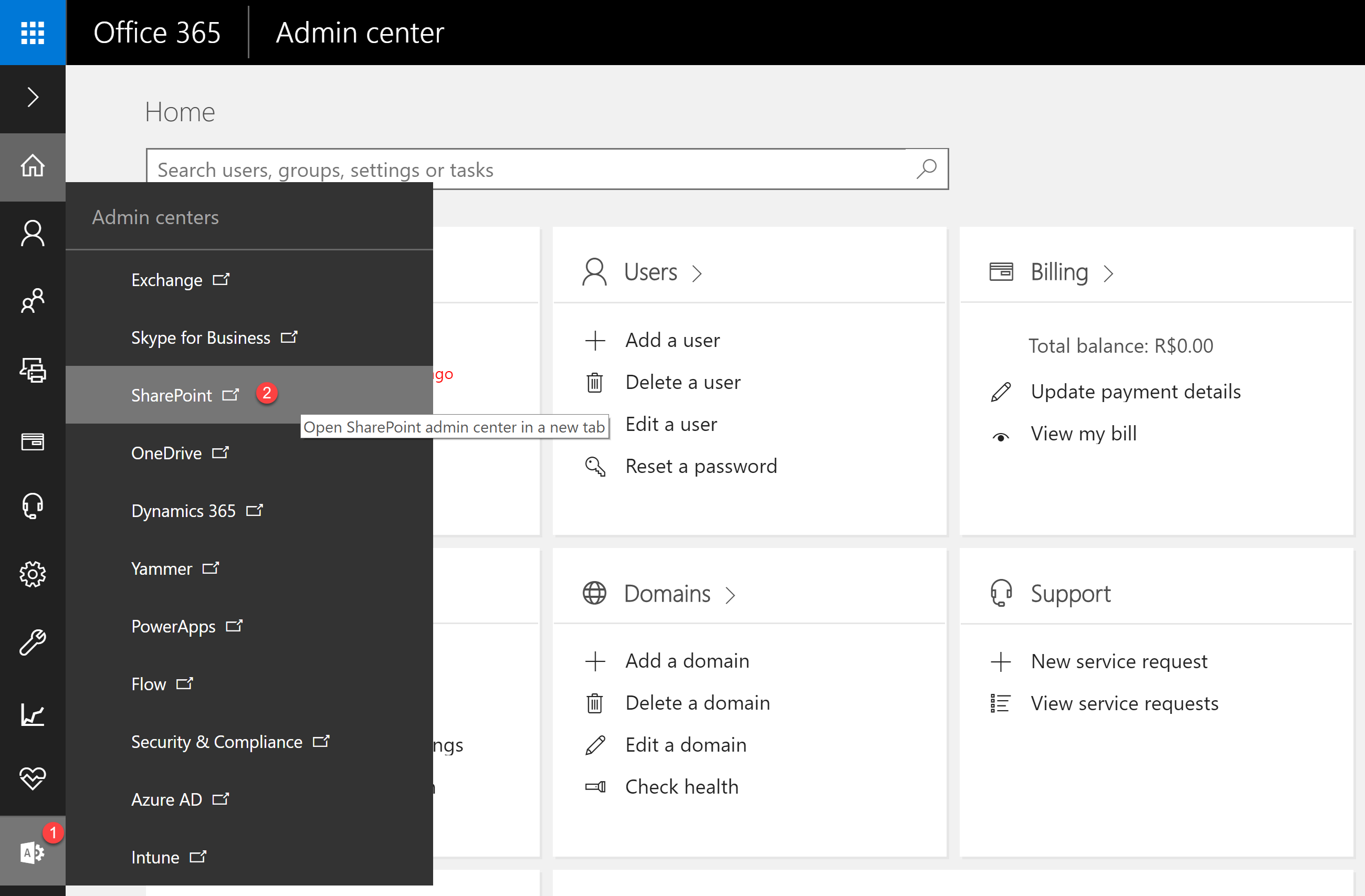Open Exchange admin center

pos(249,280)
